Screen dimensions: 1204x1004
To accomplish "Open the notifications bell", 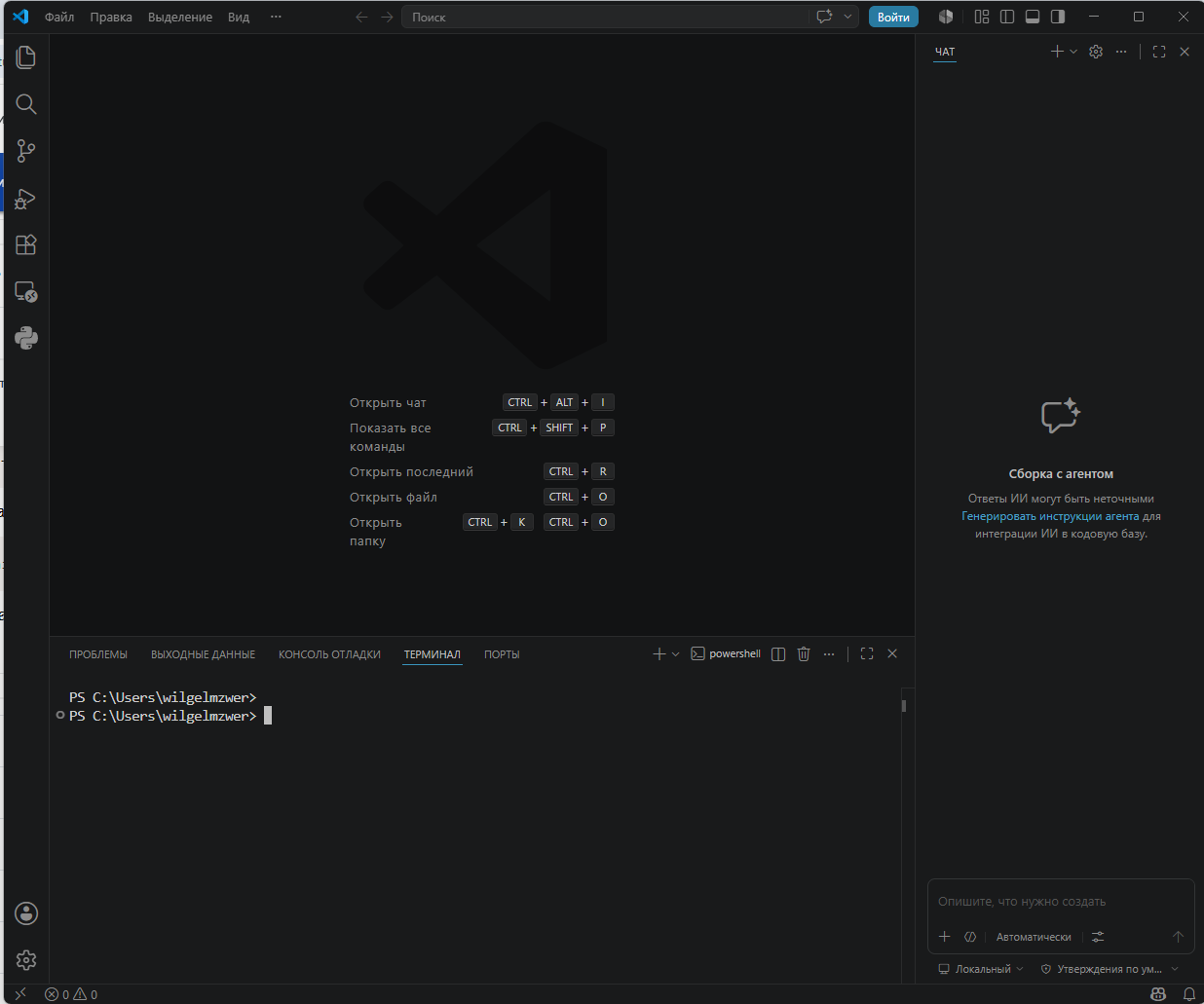I will (1189, 993).
